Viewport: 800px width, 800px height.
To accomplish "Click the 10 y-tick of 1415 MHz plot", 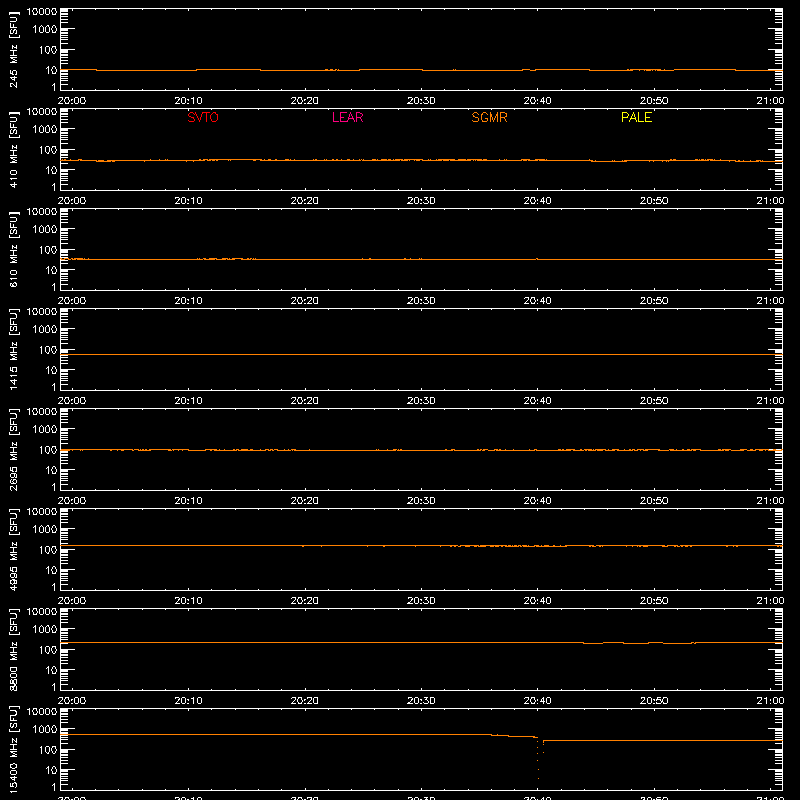I will point(51,370).
